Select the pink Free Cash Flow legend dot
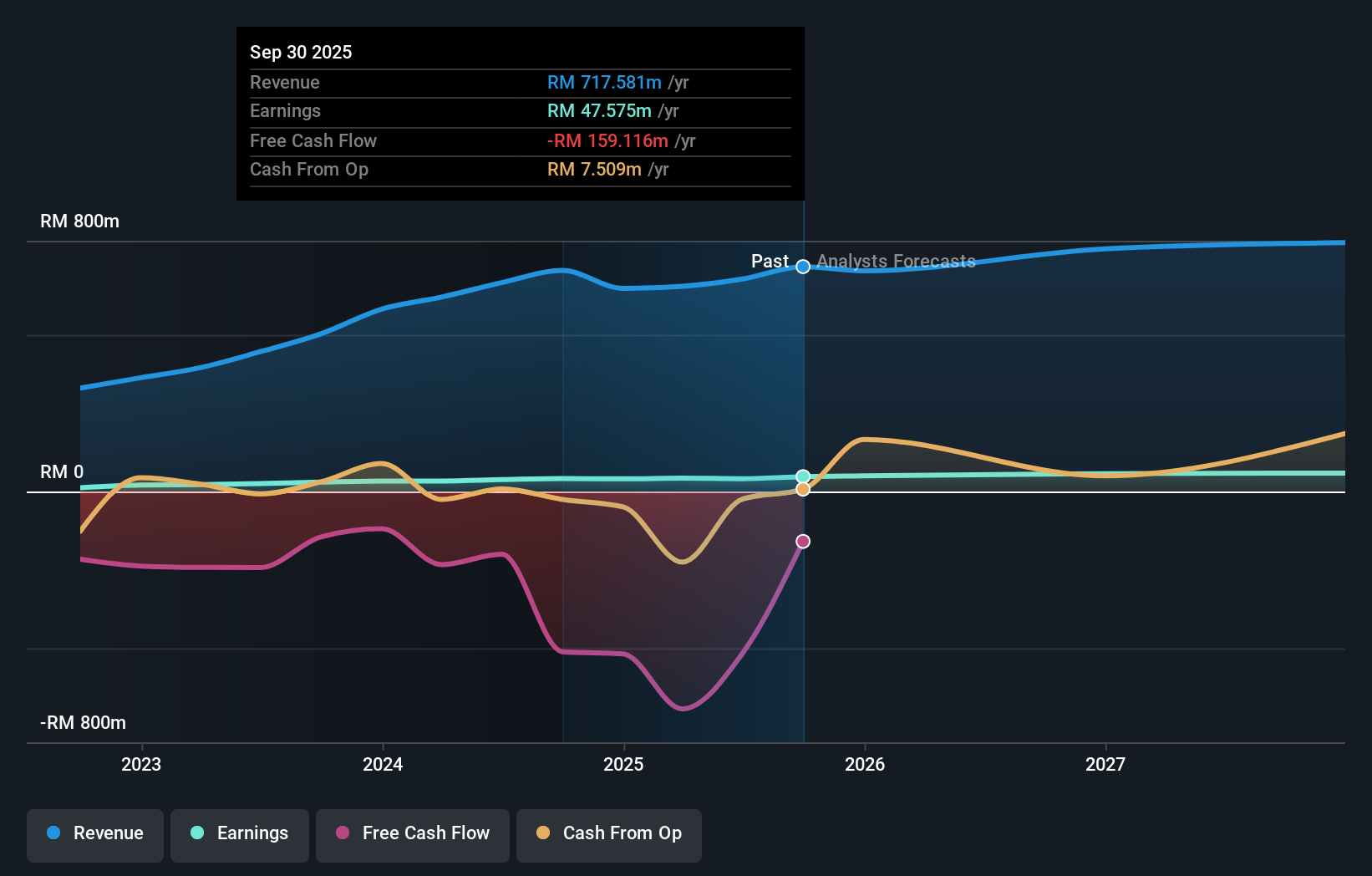This screenshot has width=1372, height=876. 343,833
